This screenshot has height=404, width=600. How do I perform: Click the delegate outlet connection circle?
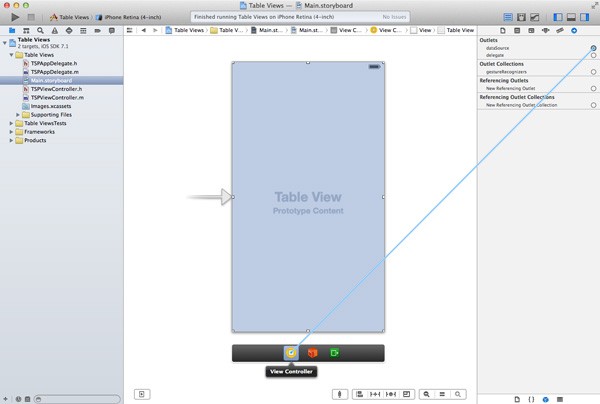593,55
